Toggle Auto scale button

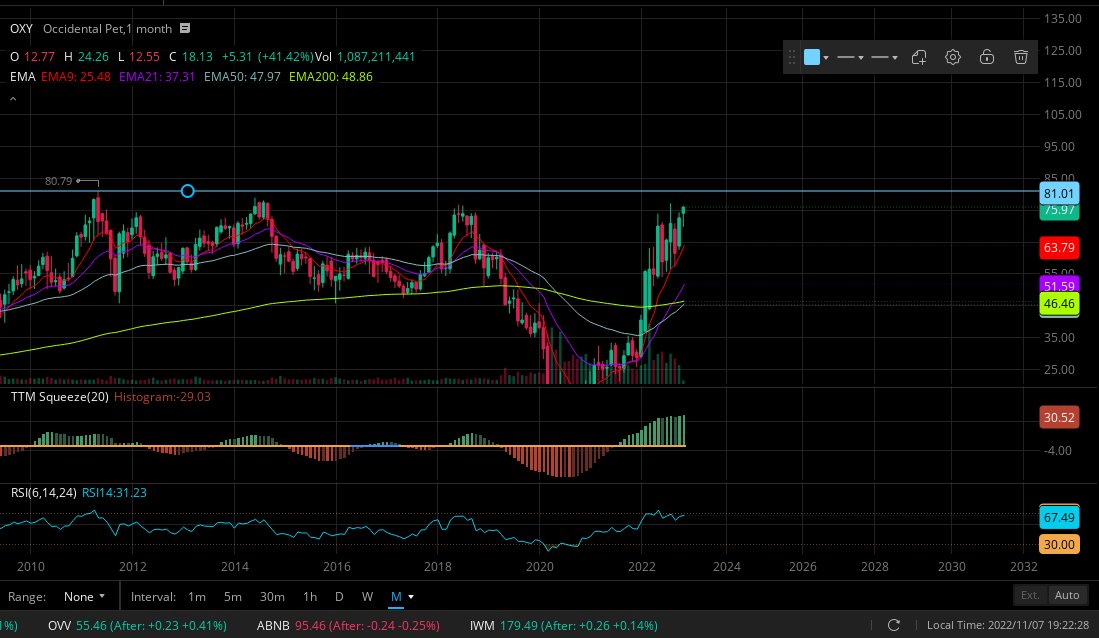coord(1067,595)
